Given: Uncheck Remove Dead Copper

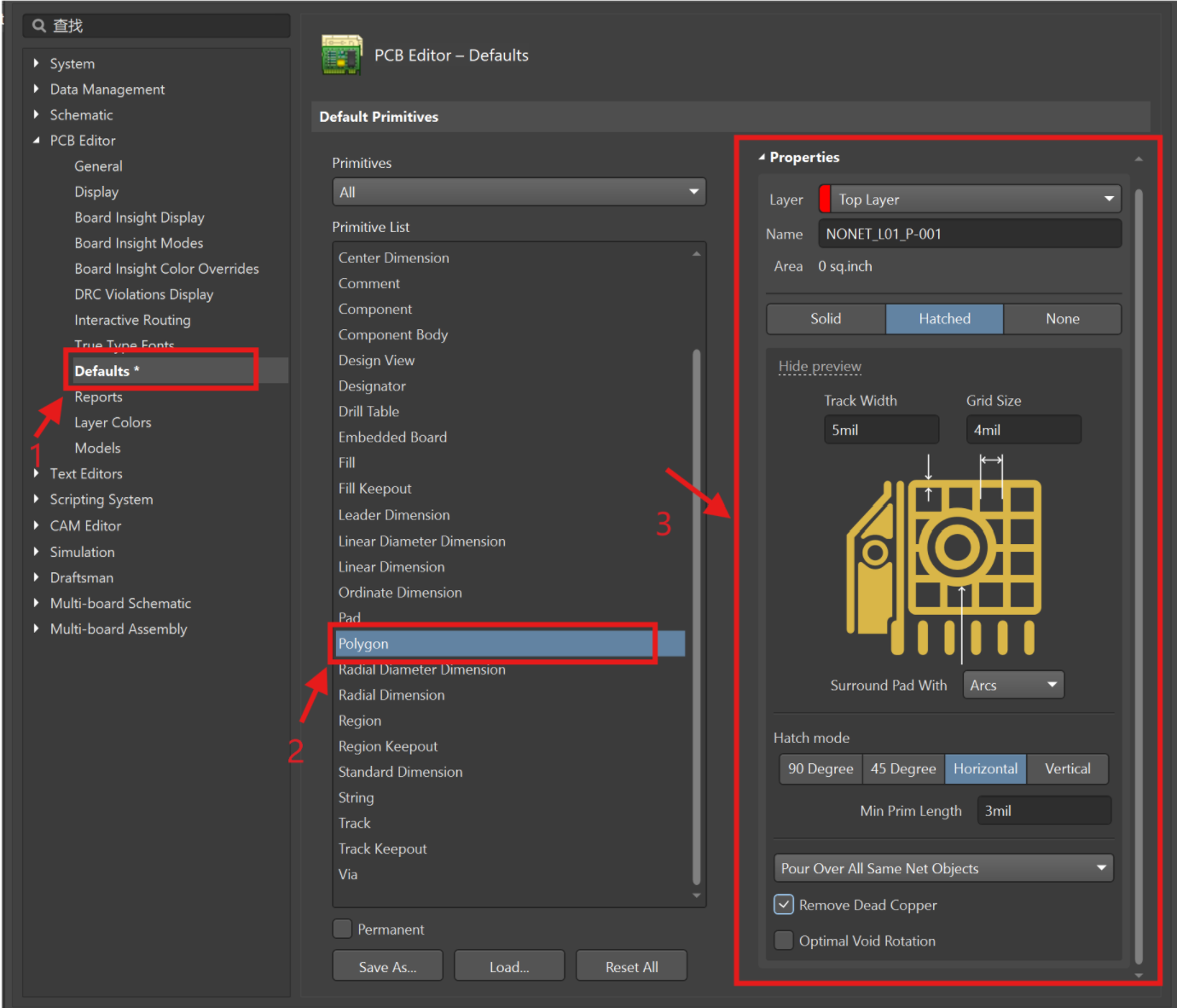Looking at the screenshot, I should [x=783, y=904].
